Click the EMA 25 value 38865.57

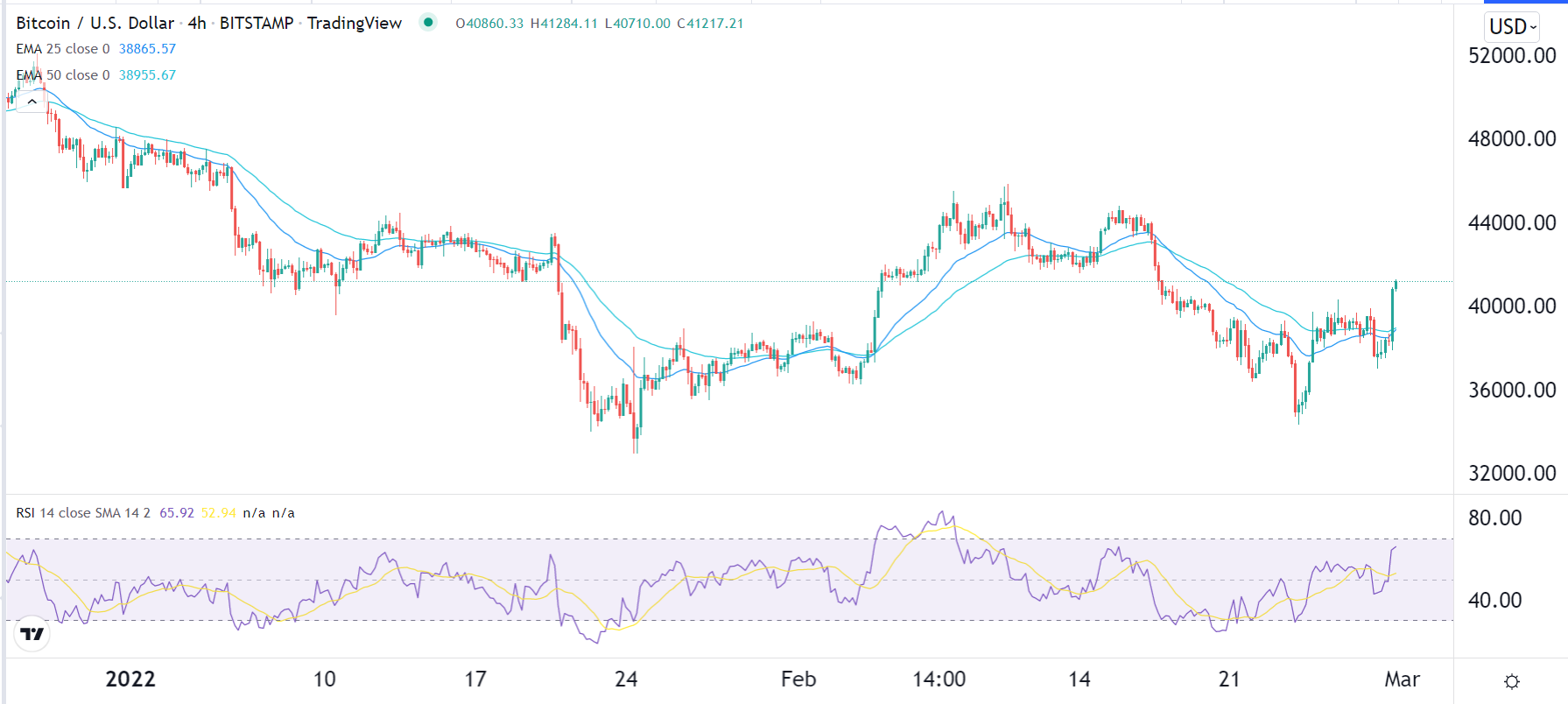(147, 49)
